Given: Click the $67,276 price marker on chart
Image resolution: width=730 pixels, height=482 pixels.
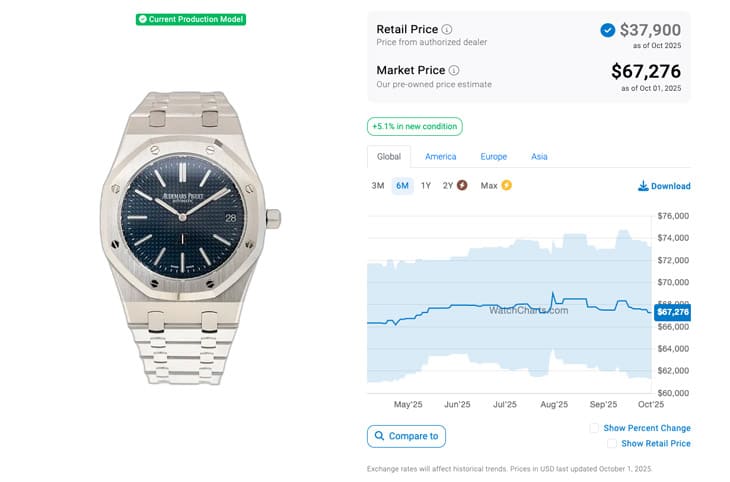Looking at the screenshot, I should 672,313.
